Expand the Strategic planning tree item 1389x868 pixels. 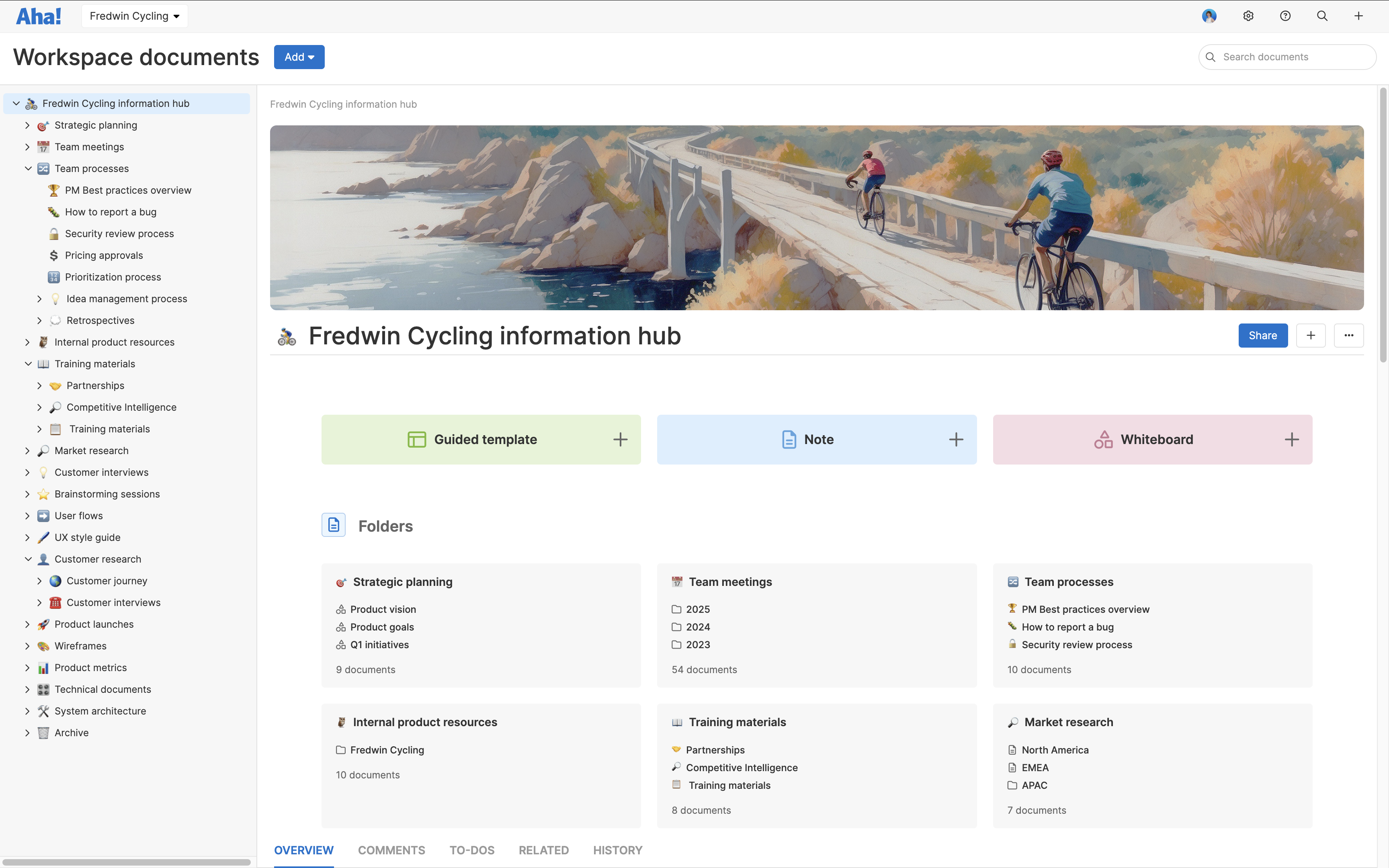[x=27, y=125]
